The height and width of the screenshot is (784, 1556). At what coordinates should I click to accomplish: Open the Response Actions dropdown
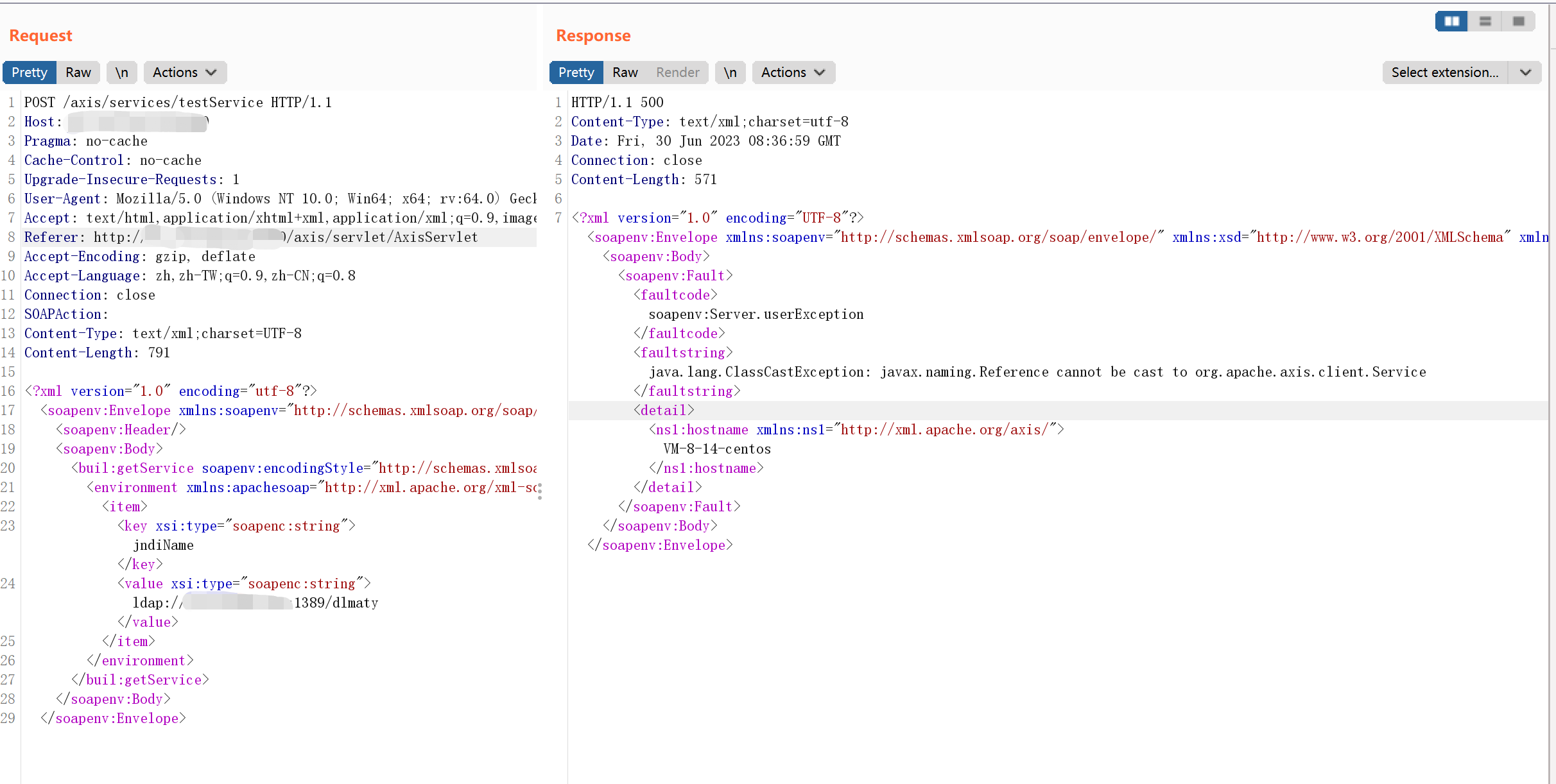(x=793, y=72)
